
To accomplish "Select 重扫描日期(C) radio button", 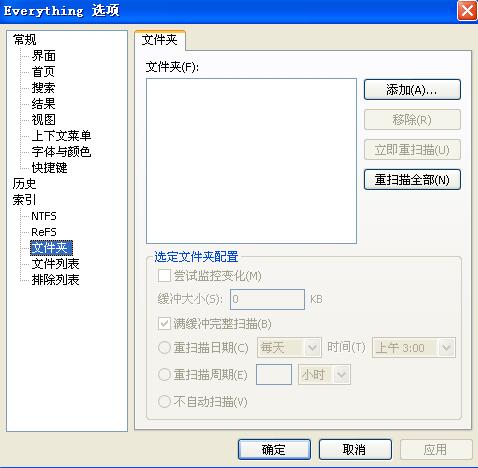I will click(x=164, y=348).
